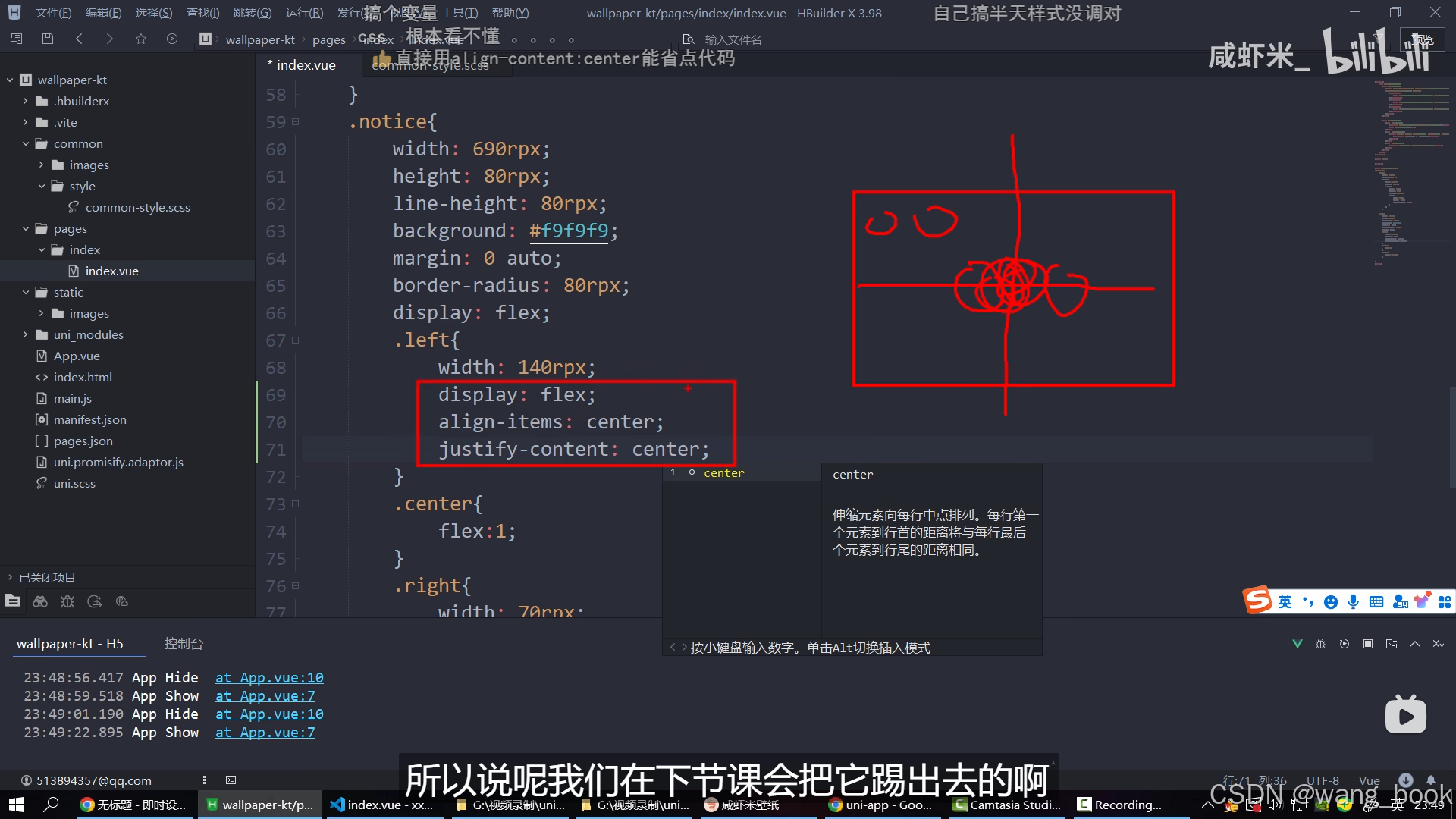Open the 选择(S) menu
Screen dimensions: 1456x819
(x=154, y=13)
